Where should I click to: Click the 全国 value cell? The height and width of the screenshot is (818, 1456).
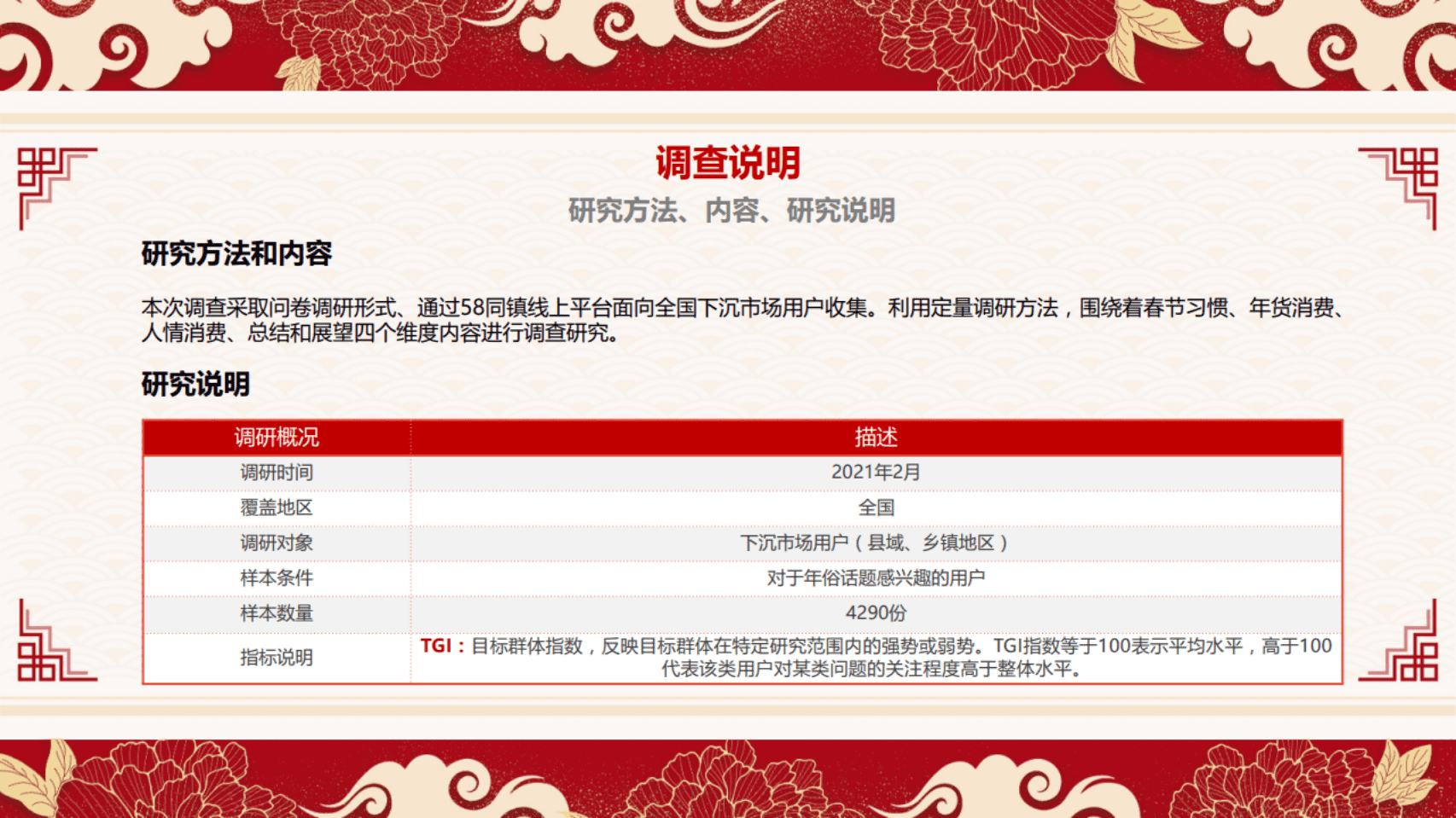875,508
